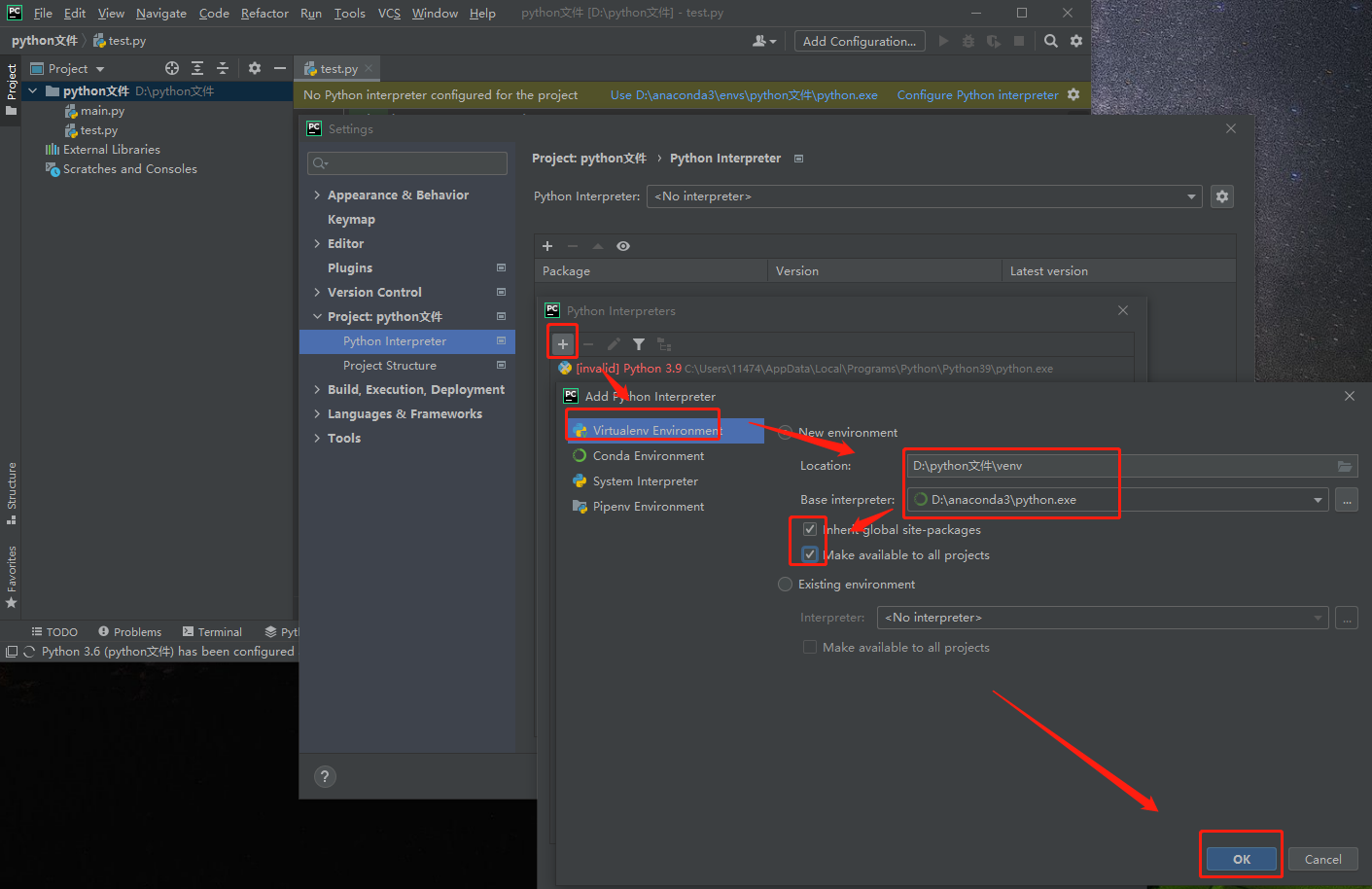1372x889 pixels.
Task: Toggle Inherit global site-packages checkbox
Action: click(810, 530)
